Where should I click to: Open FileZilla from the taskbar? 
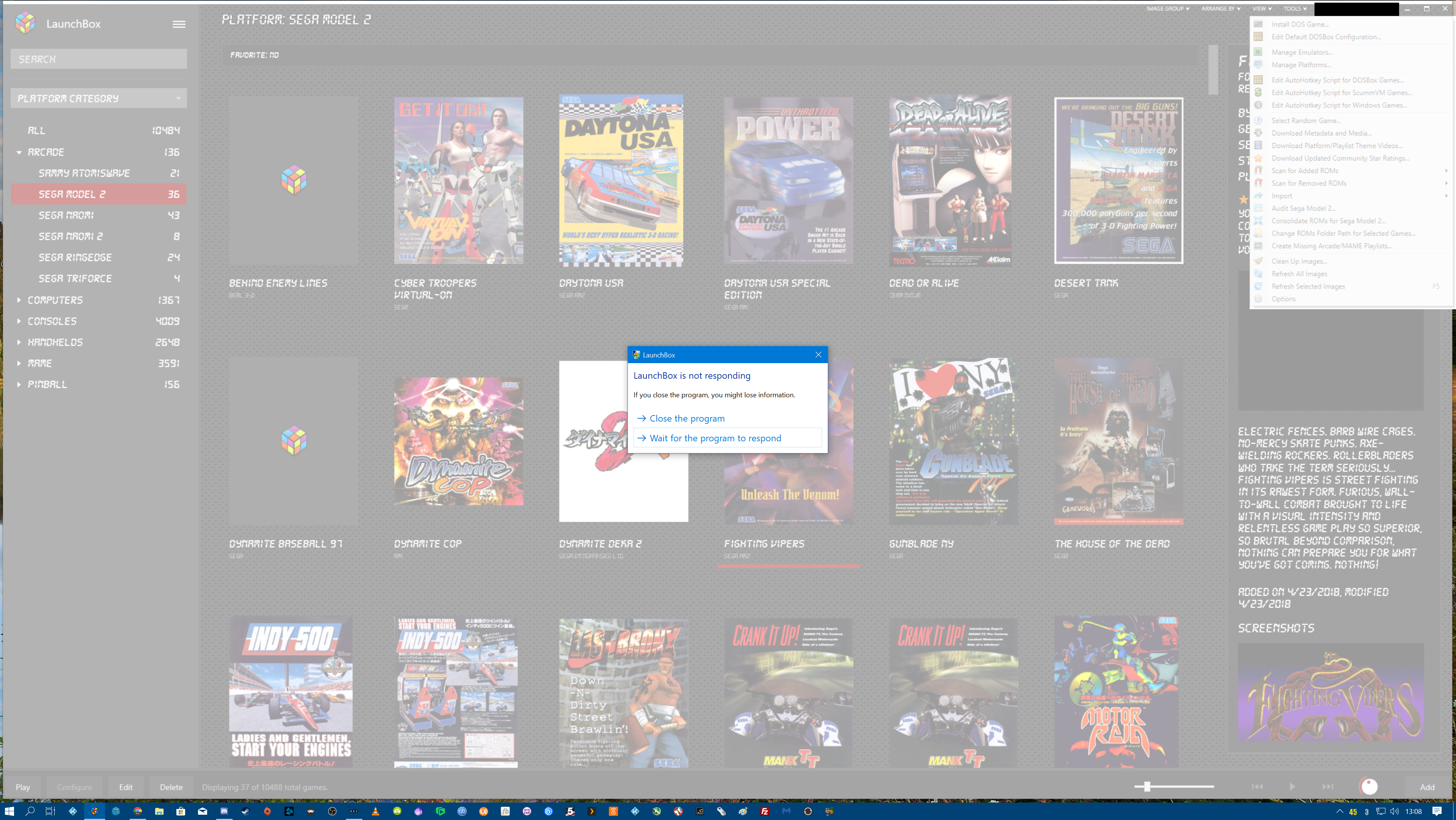[764, 811]
